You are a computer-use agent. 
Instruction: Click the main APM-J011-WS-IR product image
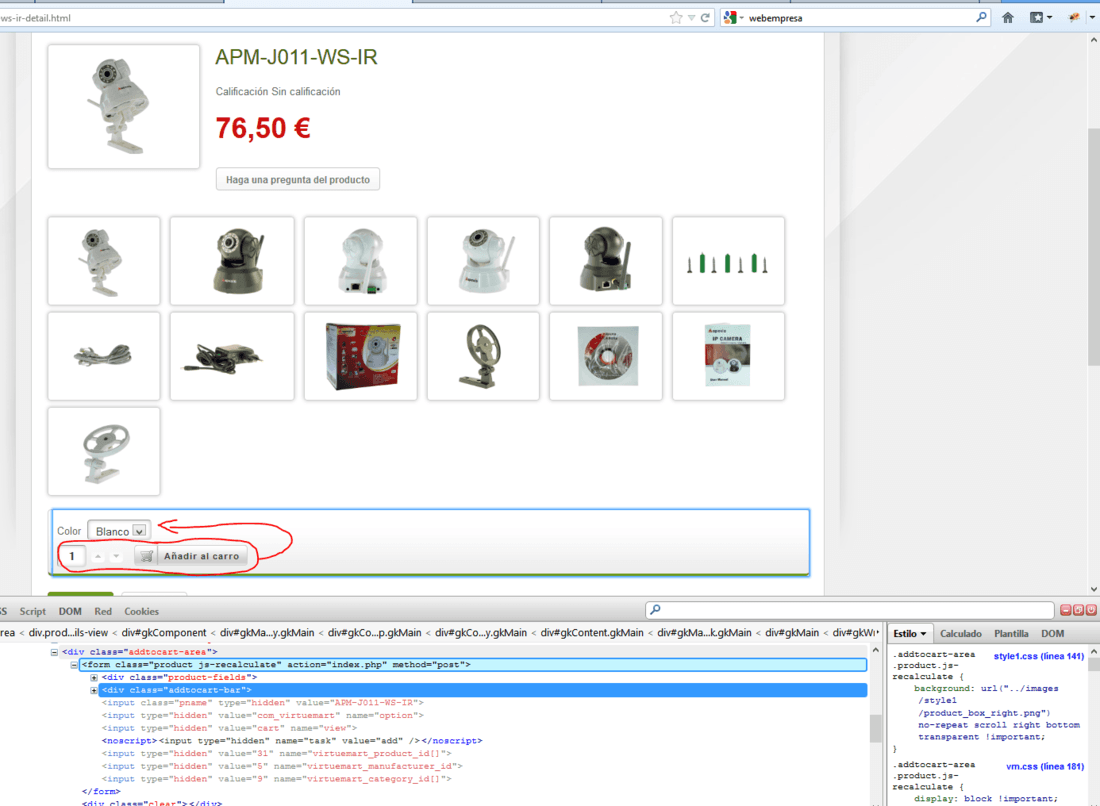pyautogui.click(x=123, y=107)
